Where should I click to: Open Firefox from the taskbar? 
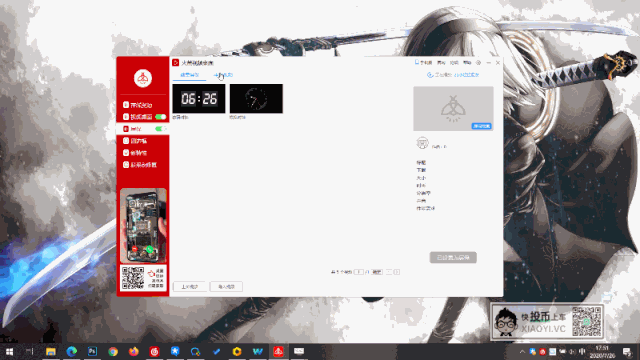coord(133,351)
